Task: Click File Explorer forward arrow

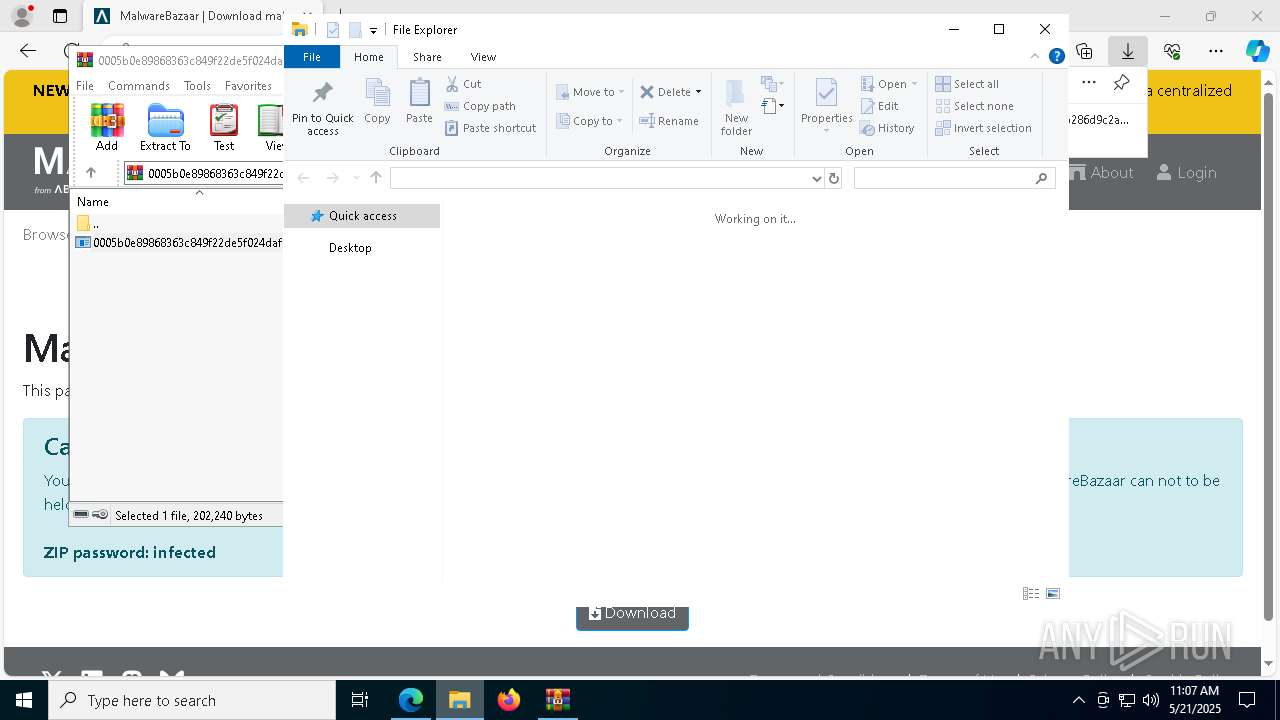Action: tap(332, 178)
